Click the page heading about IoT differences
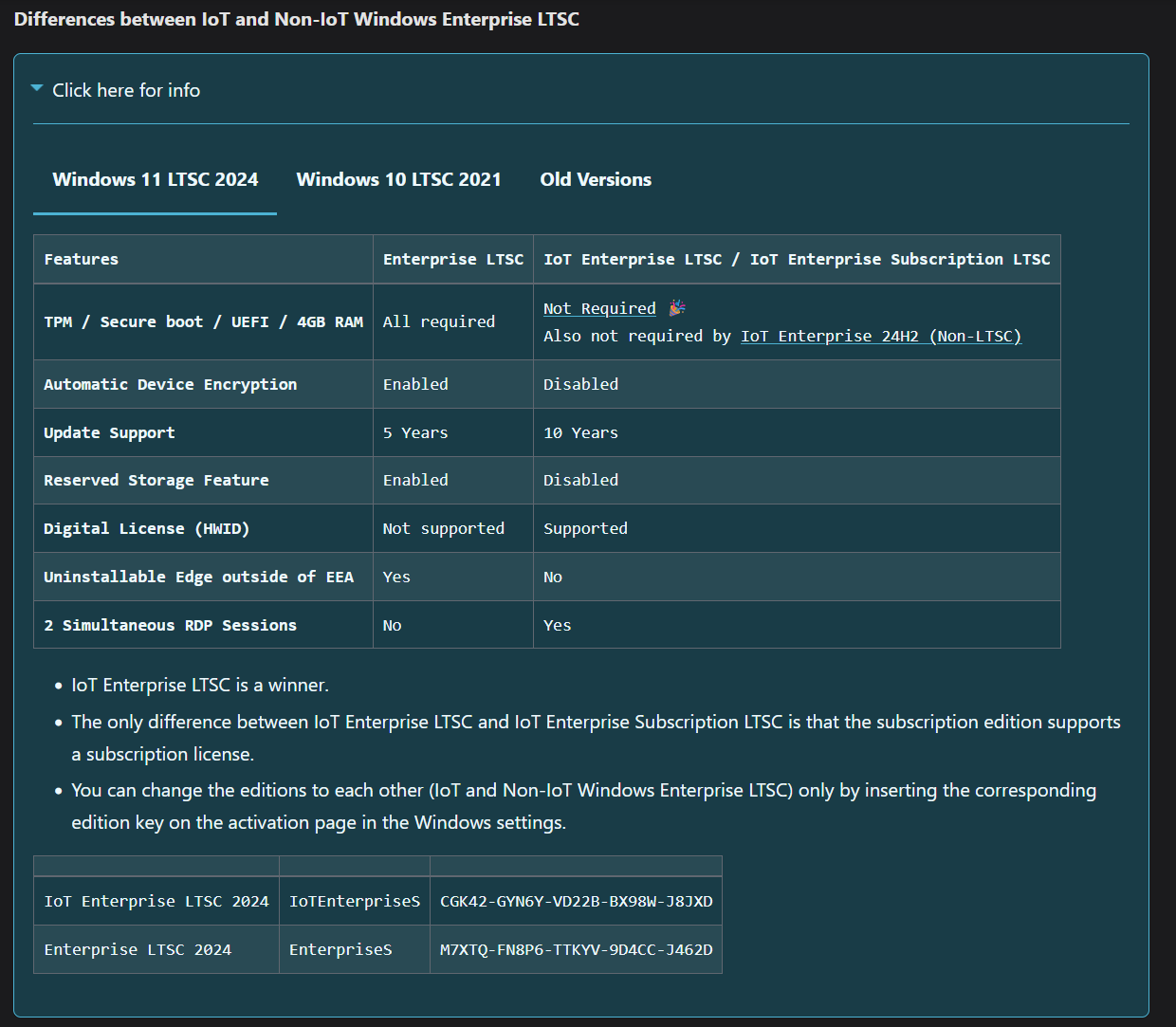The width and height of the screenshot is (1176, 1027). coord(297,19)
